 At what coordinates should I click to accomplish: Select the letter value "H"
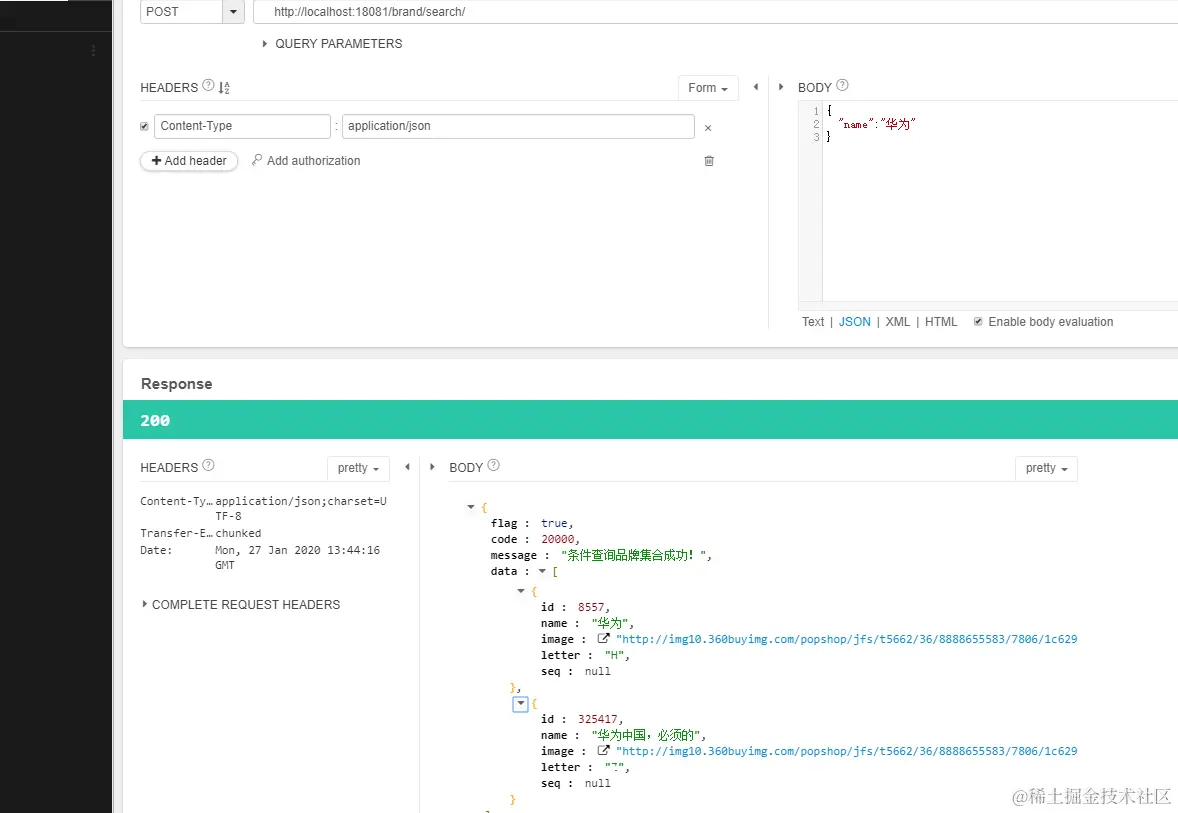614,655
